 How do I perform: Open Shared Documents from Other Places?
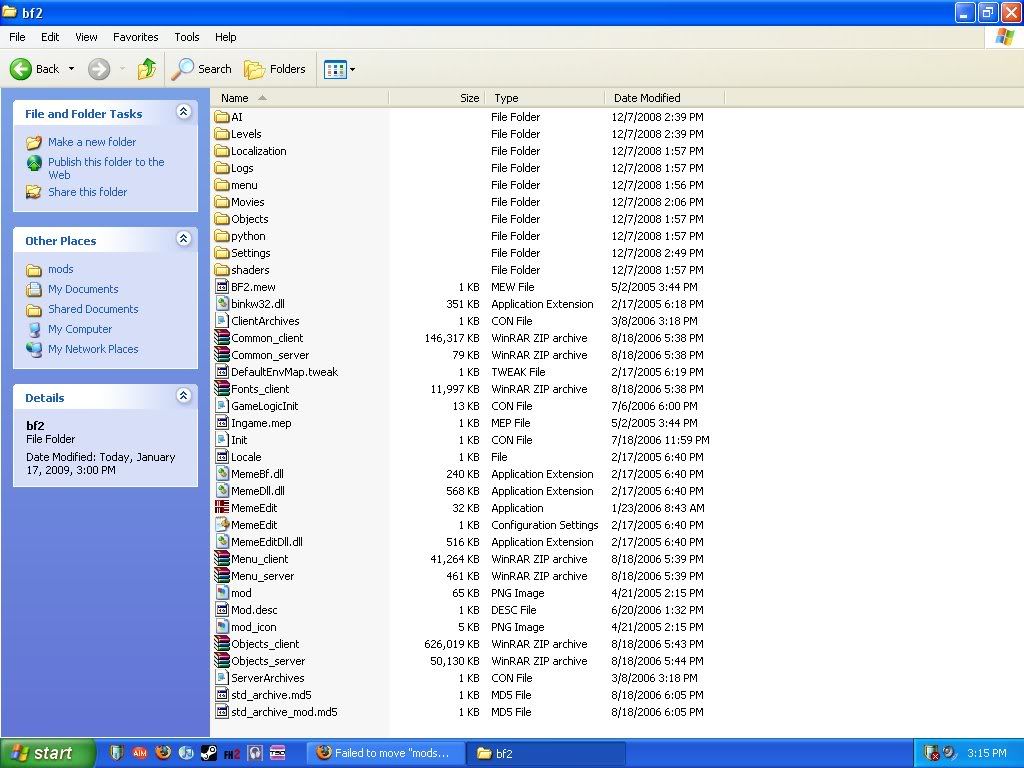[93, 309]
